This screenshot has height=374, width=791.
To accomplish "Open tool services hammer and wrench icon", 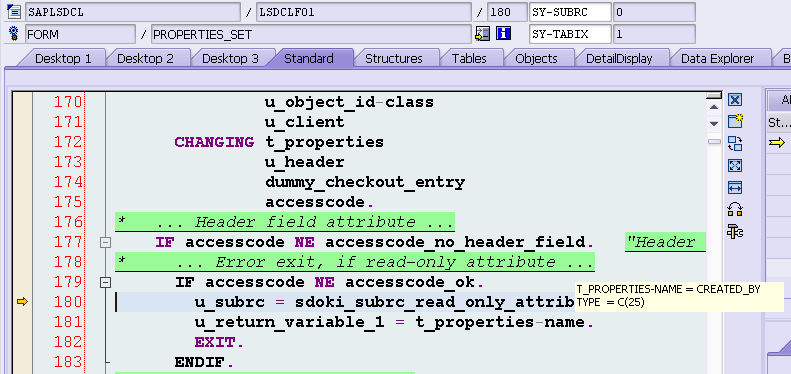I will (x=735, y=232).
